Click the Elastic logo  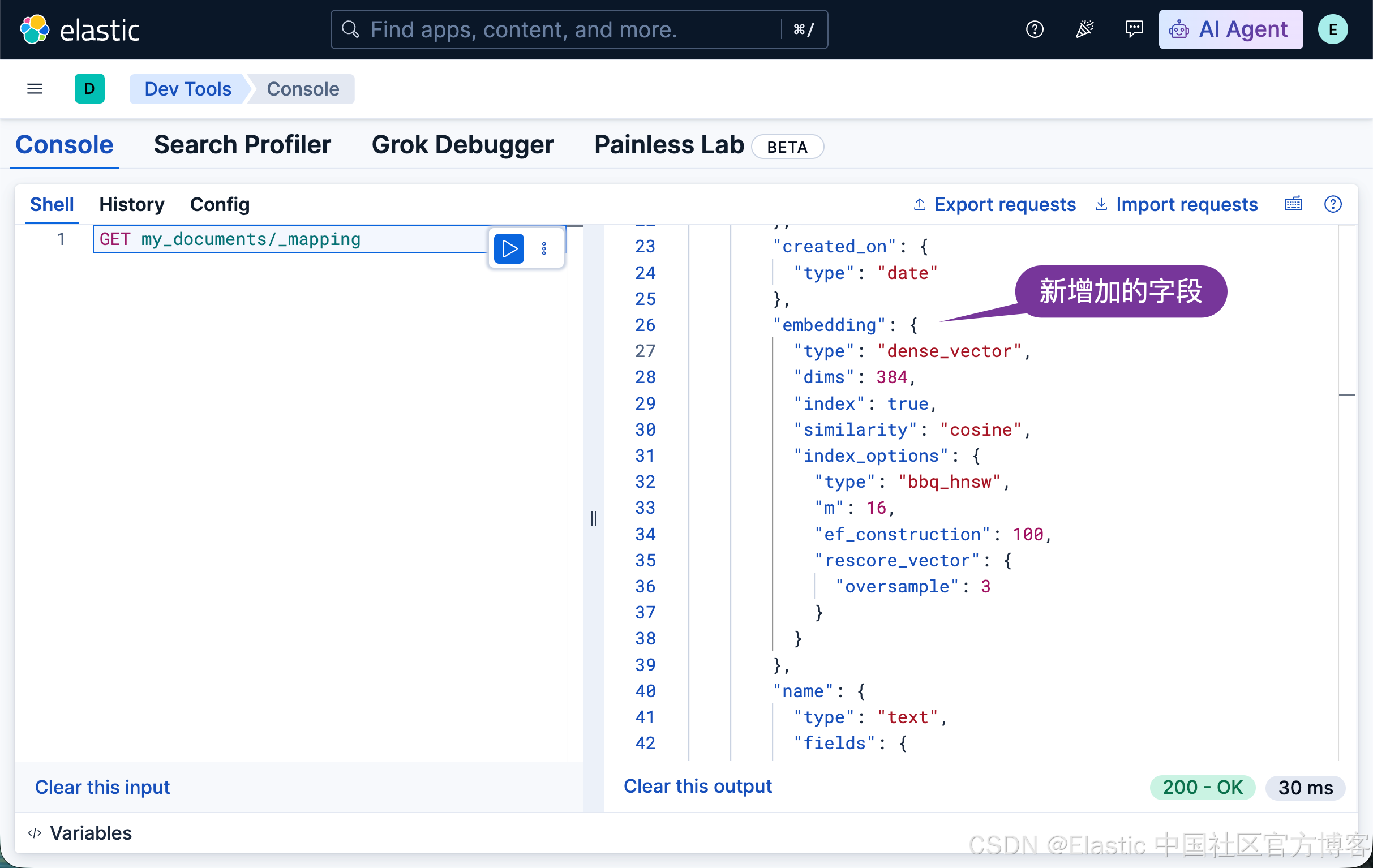pos(80,29)
